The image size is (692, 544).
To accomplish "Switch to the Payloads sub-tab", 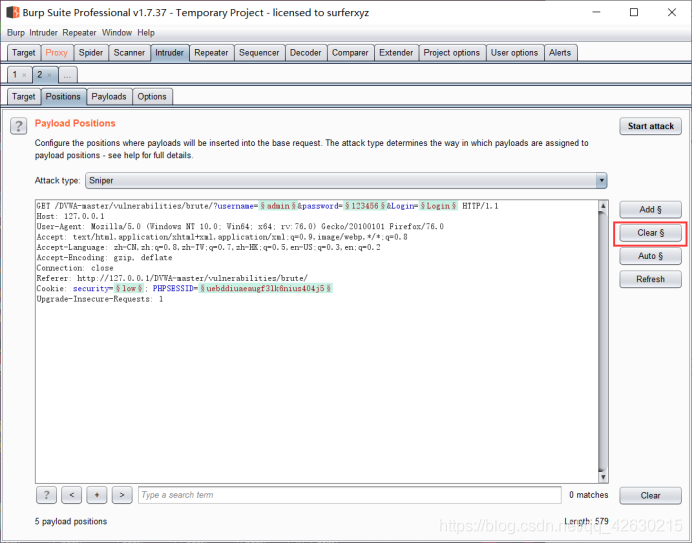I will tap(109, 97).
